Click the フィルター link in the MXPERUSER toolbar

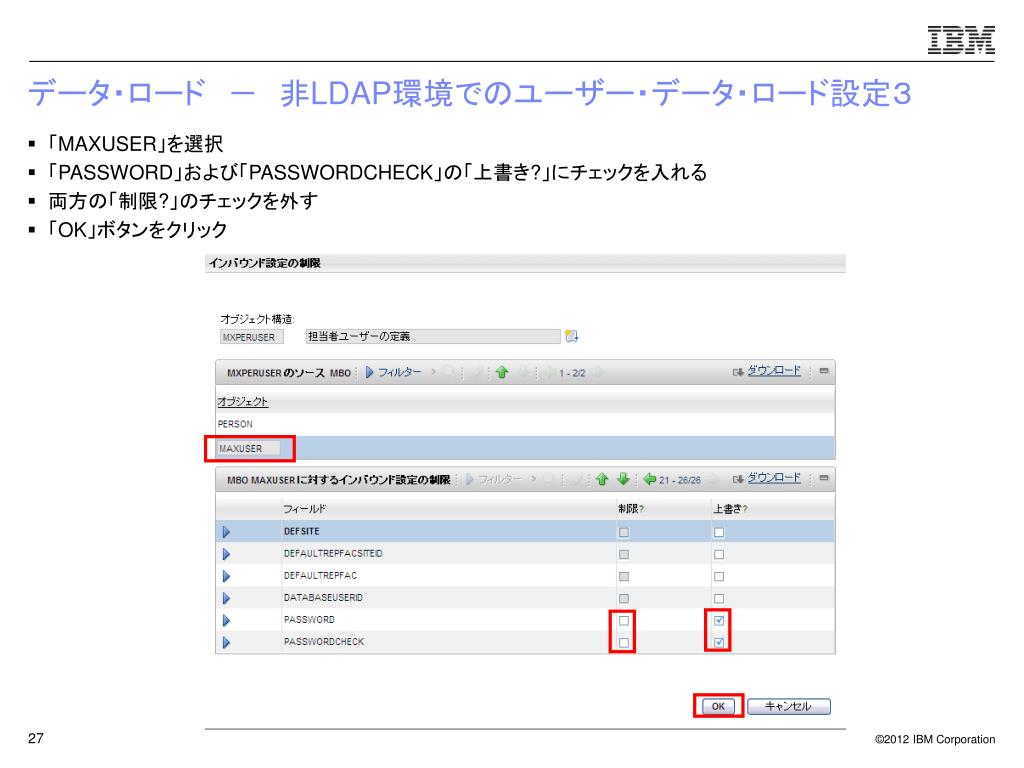pyautogui.click(x=400, y=372)
